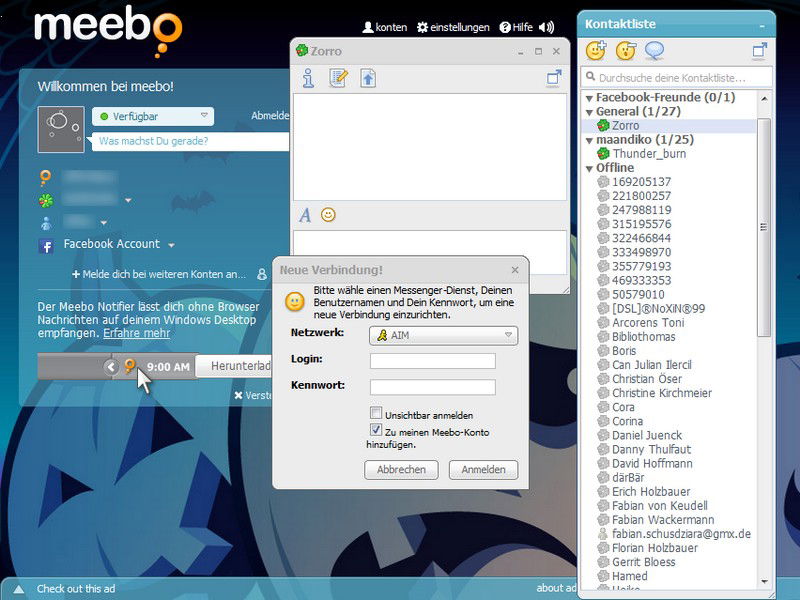
Task: Open the emoticon picker in Zorro chat
Action: click(328, 215)
